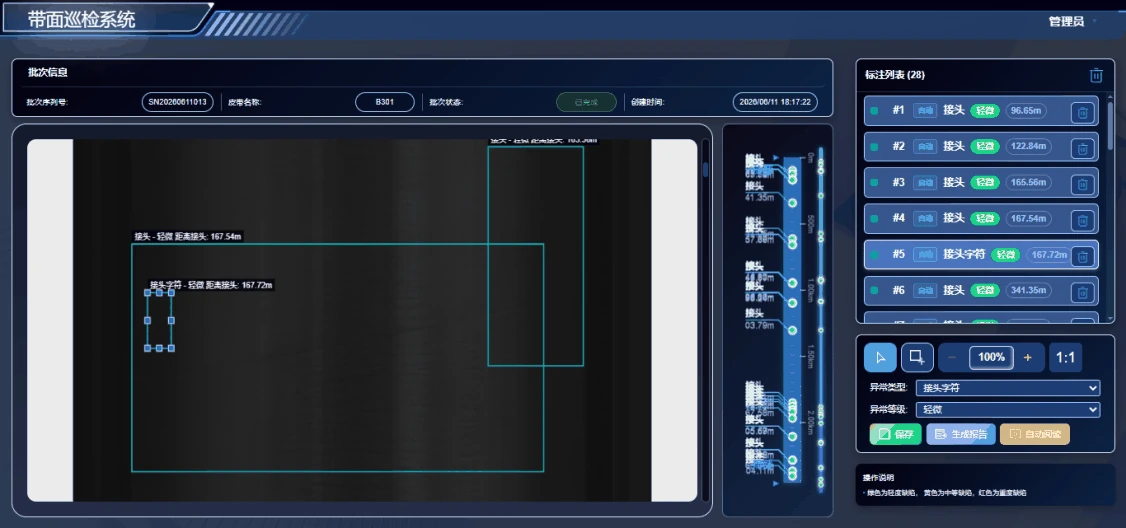Click the 接头字符 167.72m annotation label

point(211,285)
